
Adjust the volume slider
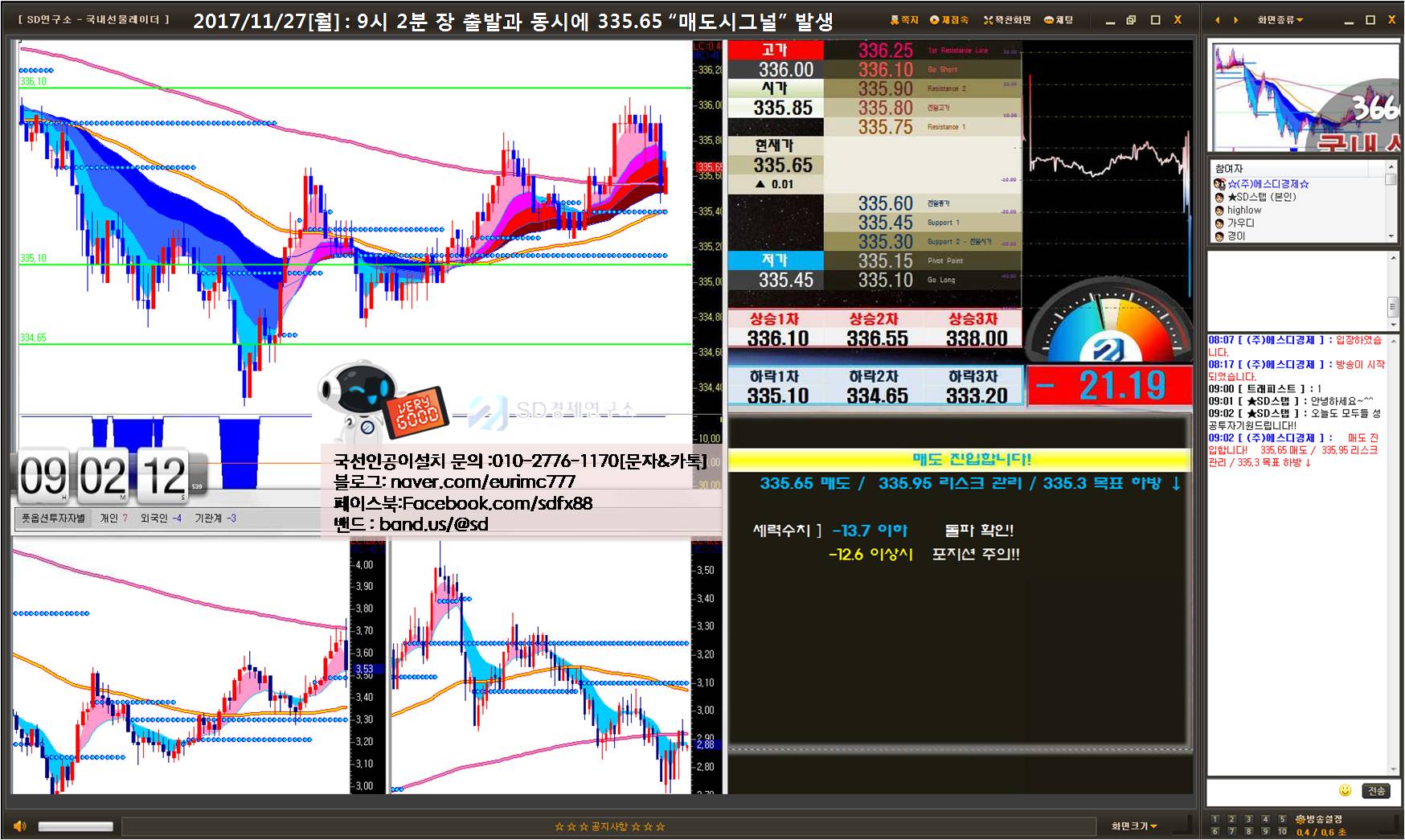pos(76,826)
